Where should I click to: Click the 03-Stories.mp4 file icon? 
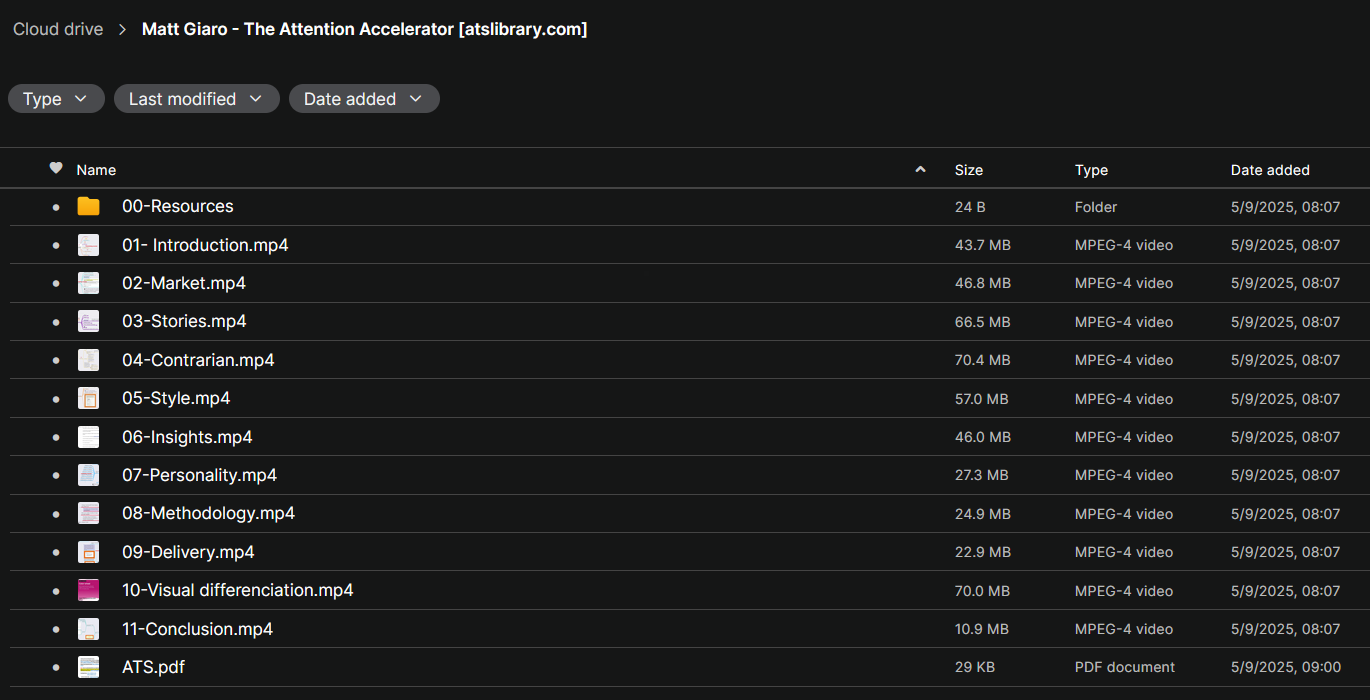[89, 321]
